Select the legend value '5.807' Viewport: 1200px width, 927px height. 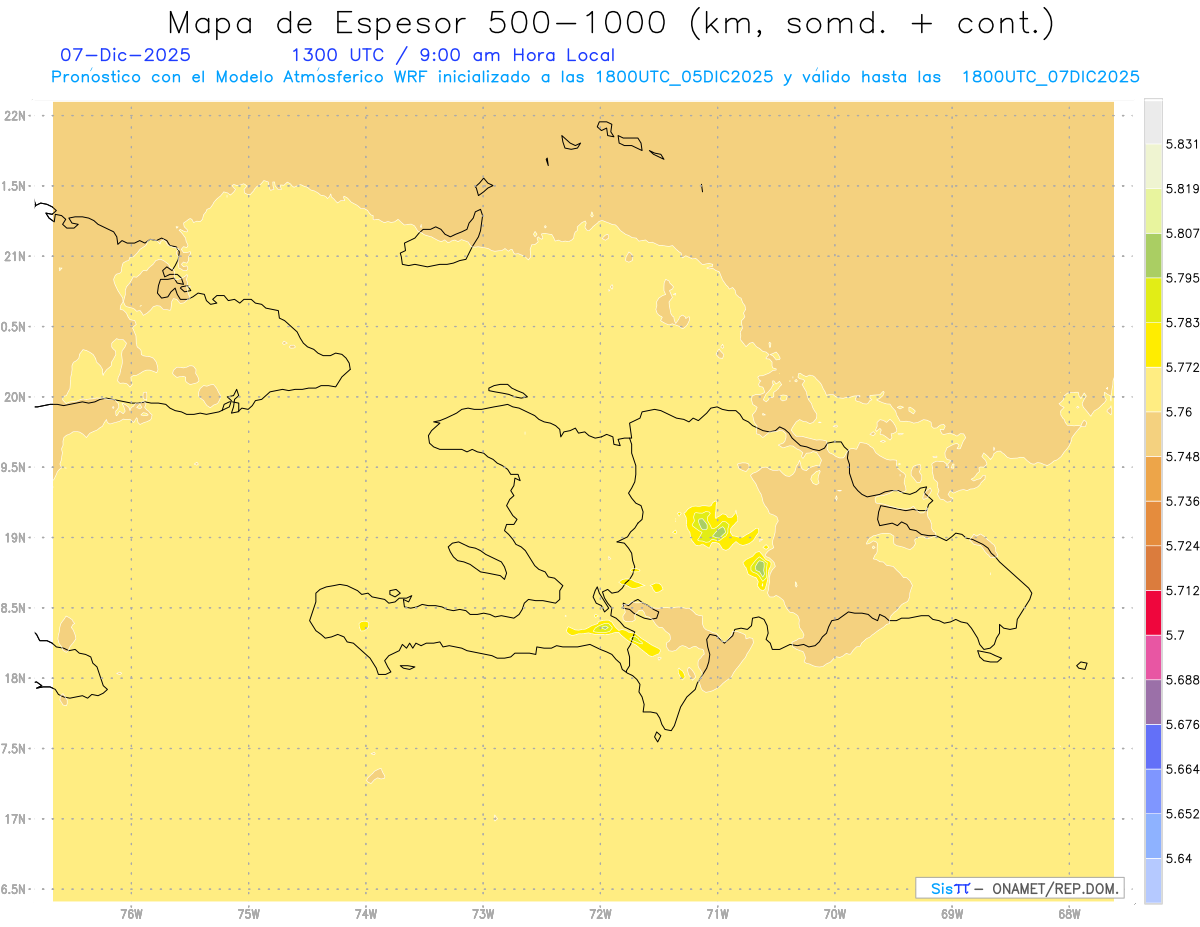pos(1183,233)
